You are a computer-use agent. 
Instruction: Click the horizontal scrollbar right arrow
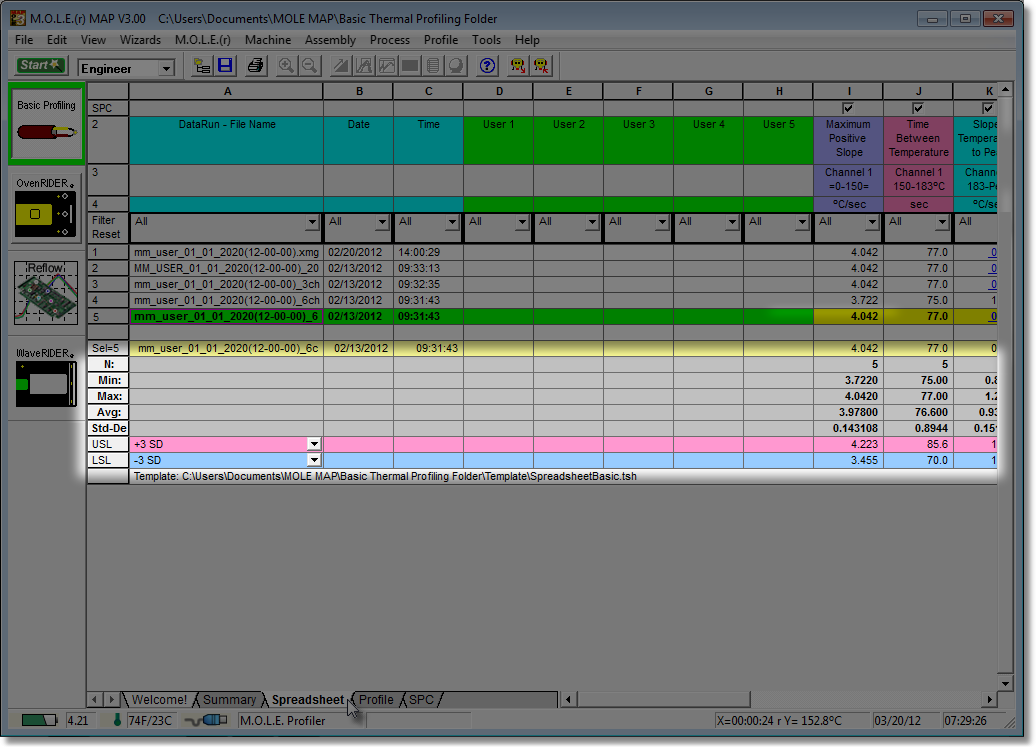[x=989, y=699]
